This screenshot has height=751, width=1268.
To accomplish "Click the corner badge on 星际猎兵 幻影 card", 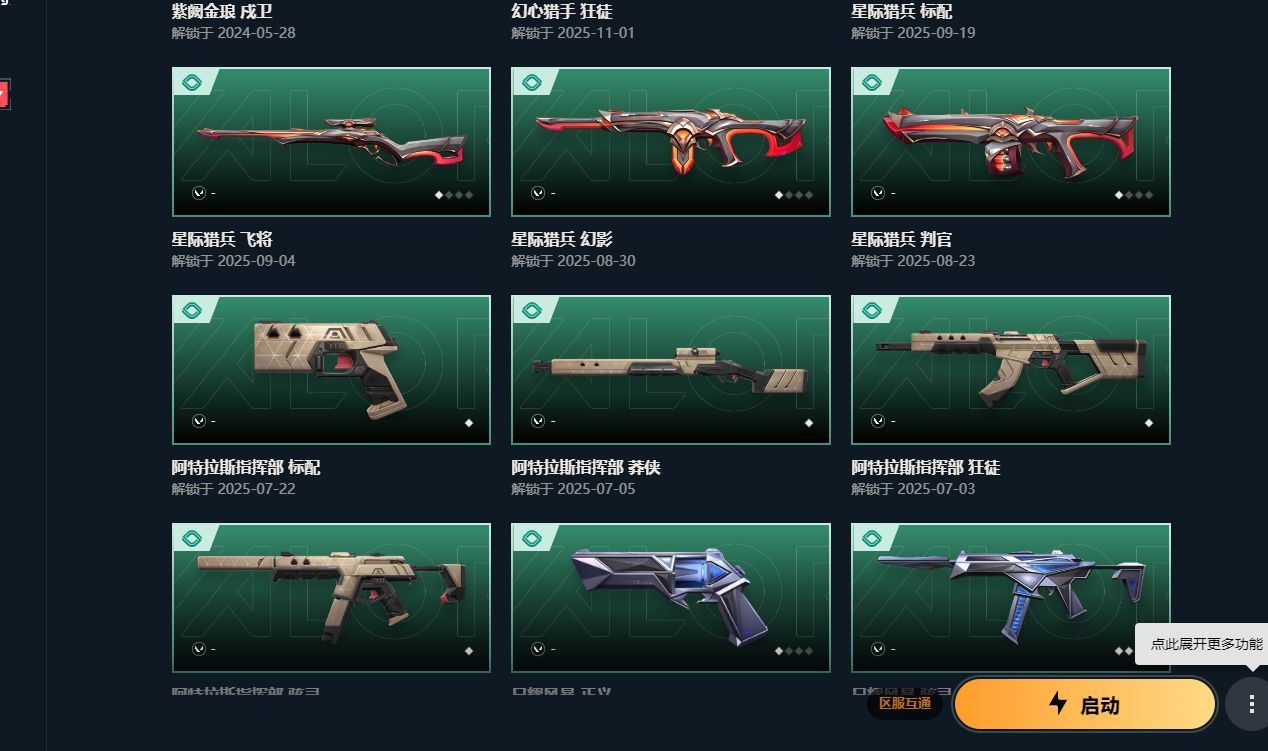I will 533,82.
